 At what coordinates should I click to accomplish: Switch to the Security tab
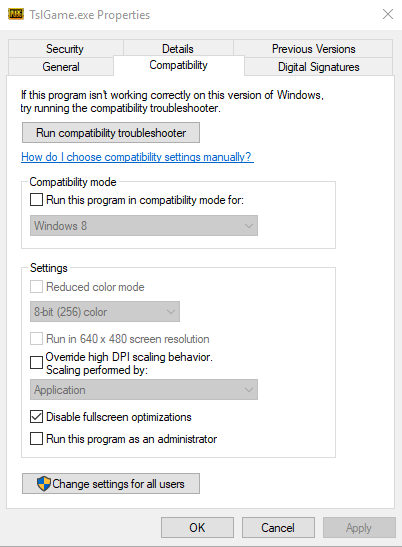[x=65, y=48]
